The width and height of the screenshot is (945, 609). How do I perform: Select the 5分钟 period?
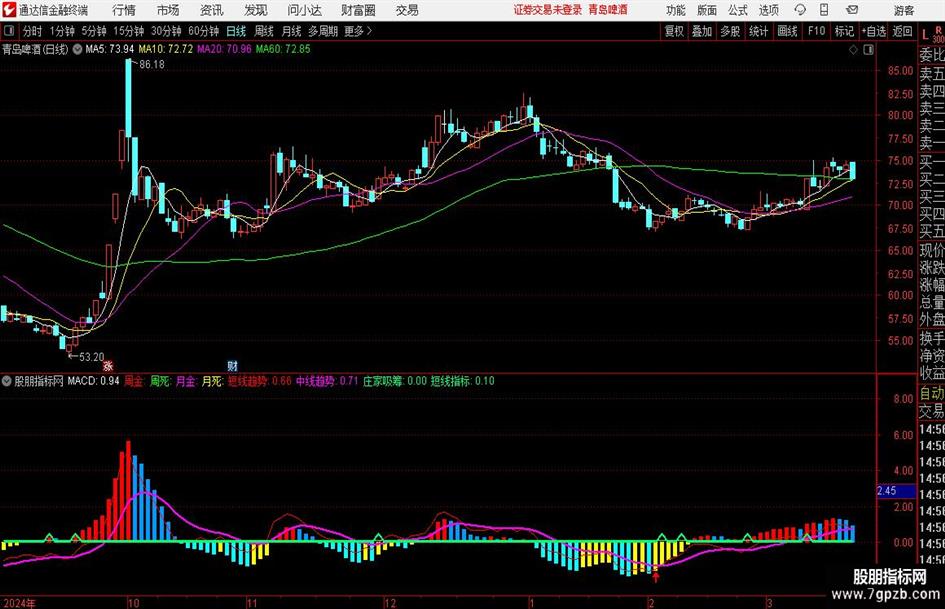(94, 31)
